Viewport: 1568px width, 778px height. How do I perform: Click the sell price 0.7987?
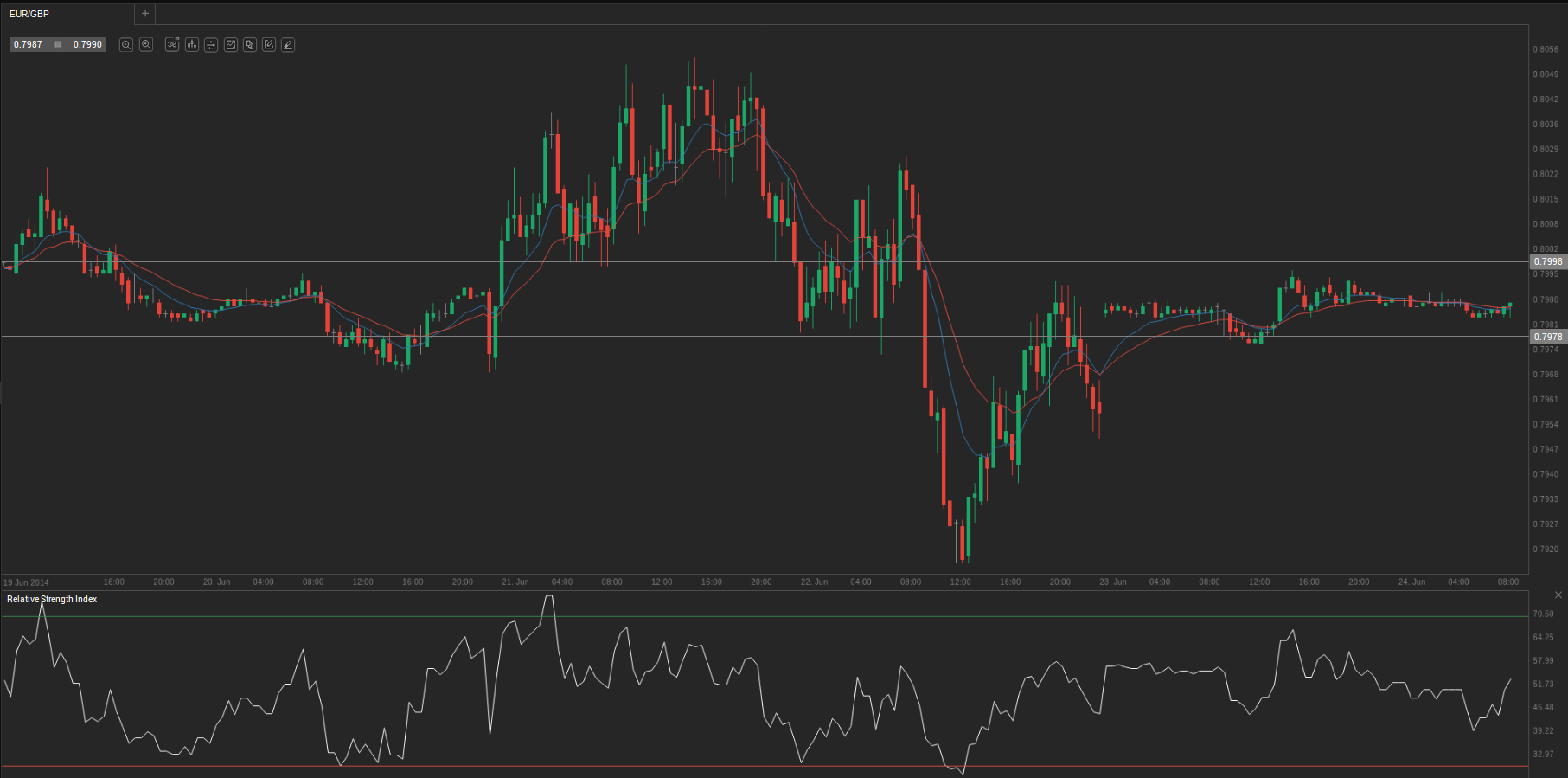point(29,44)
